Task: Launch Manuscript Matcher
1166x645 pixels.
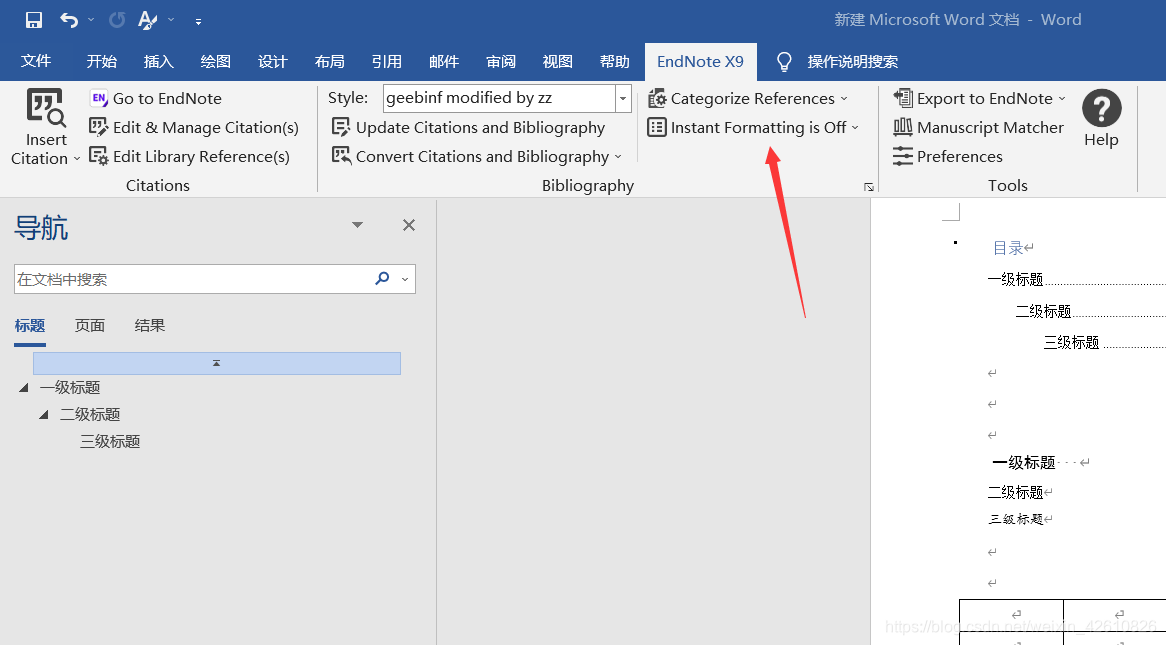Action: point(979,127)
